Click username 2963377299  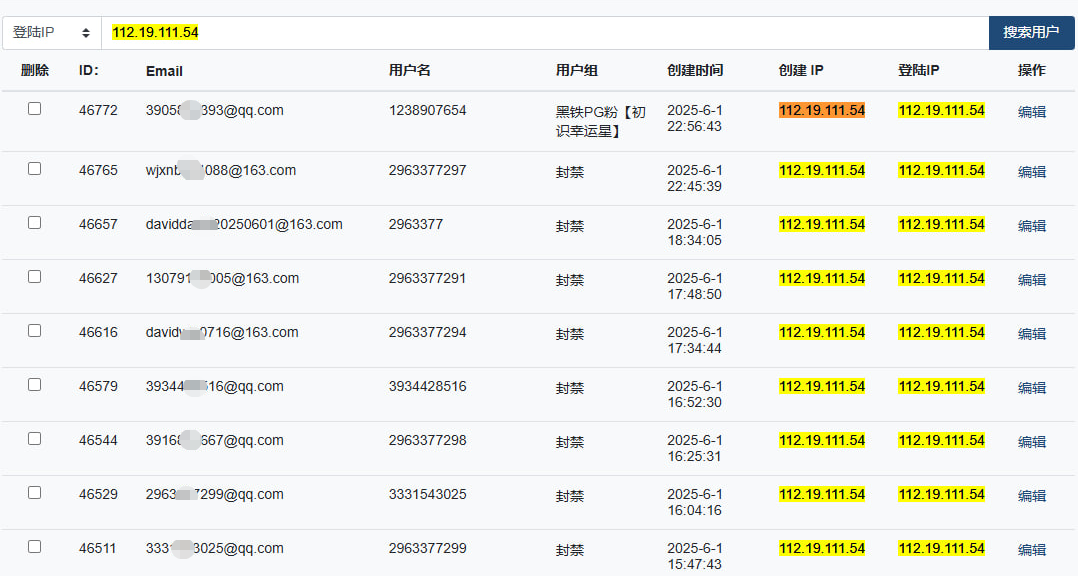(428, 548)
